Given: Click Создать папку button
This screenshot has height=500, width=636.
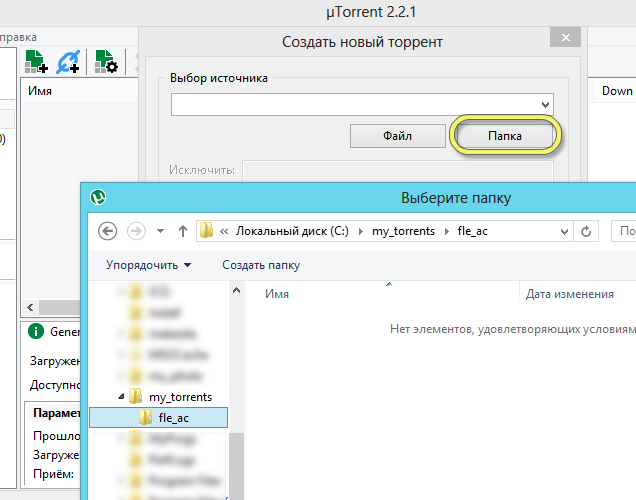Looking at the screenshot, I should click(x=261, y=265).
